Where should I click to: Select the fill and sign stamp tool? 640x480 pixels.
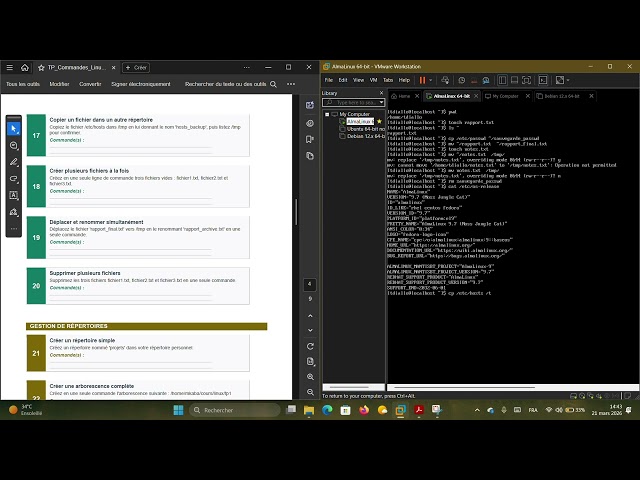click(x=13, y=212)
